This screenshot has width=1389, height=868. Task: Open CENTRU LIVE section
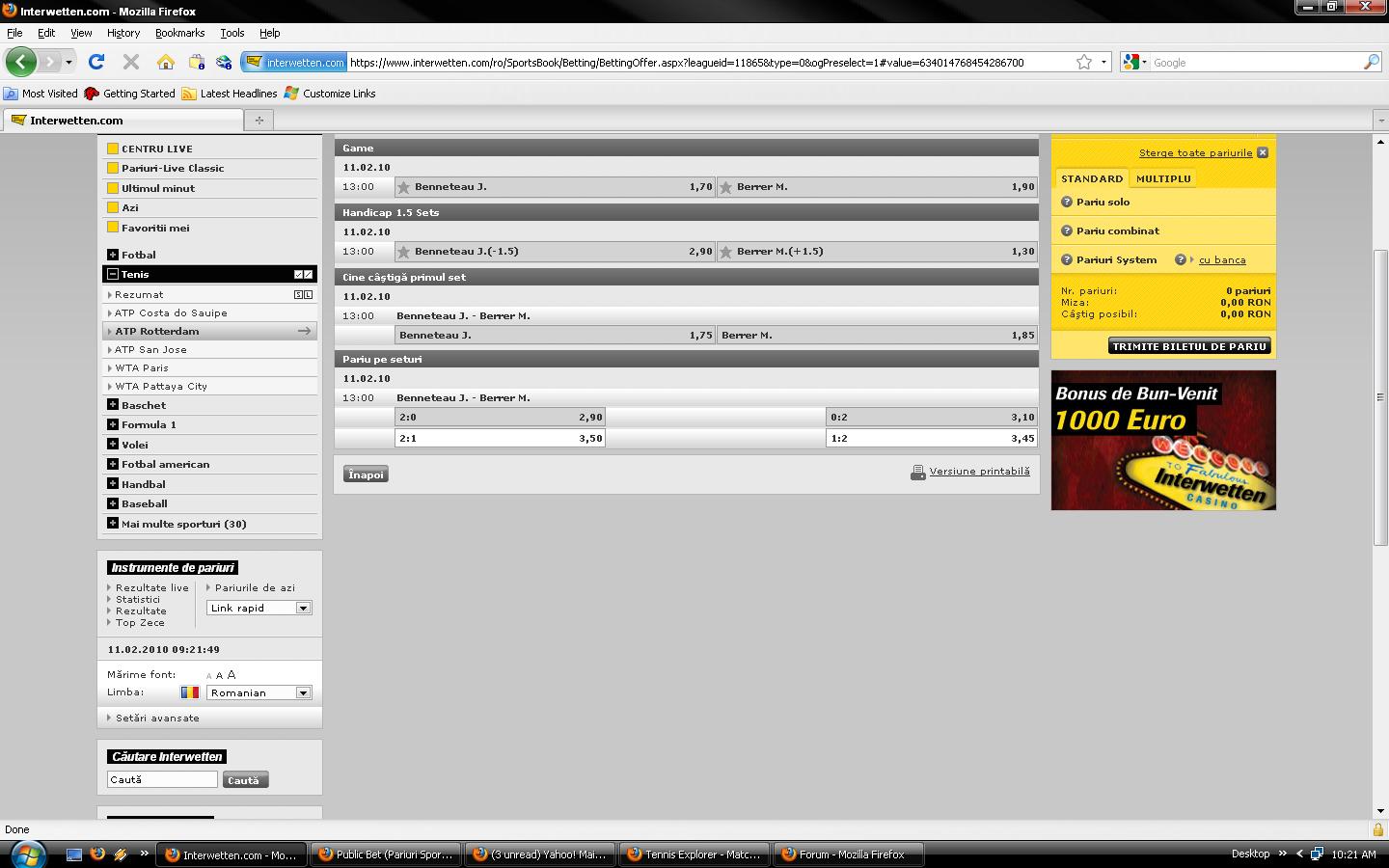pos(157,149)
